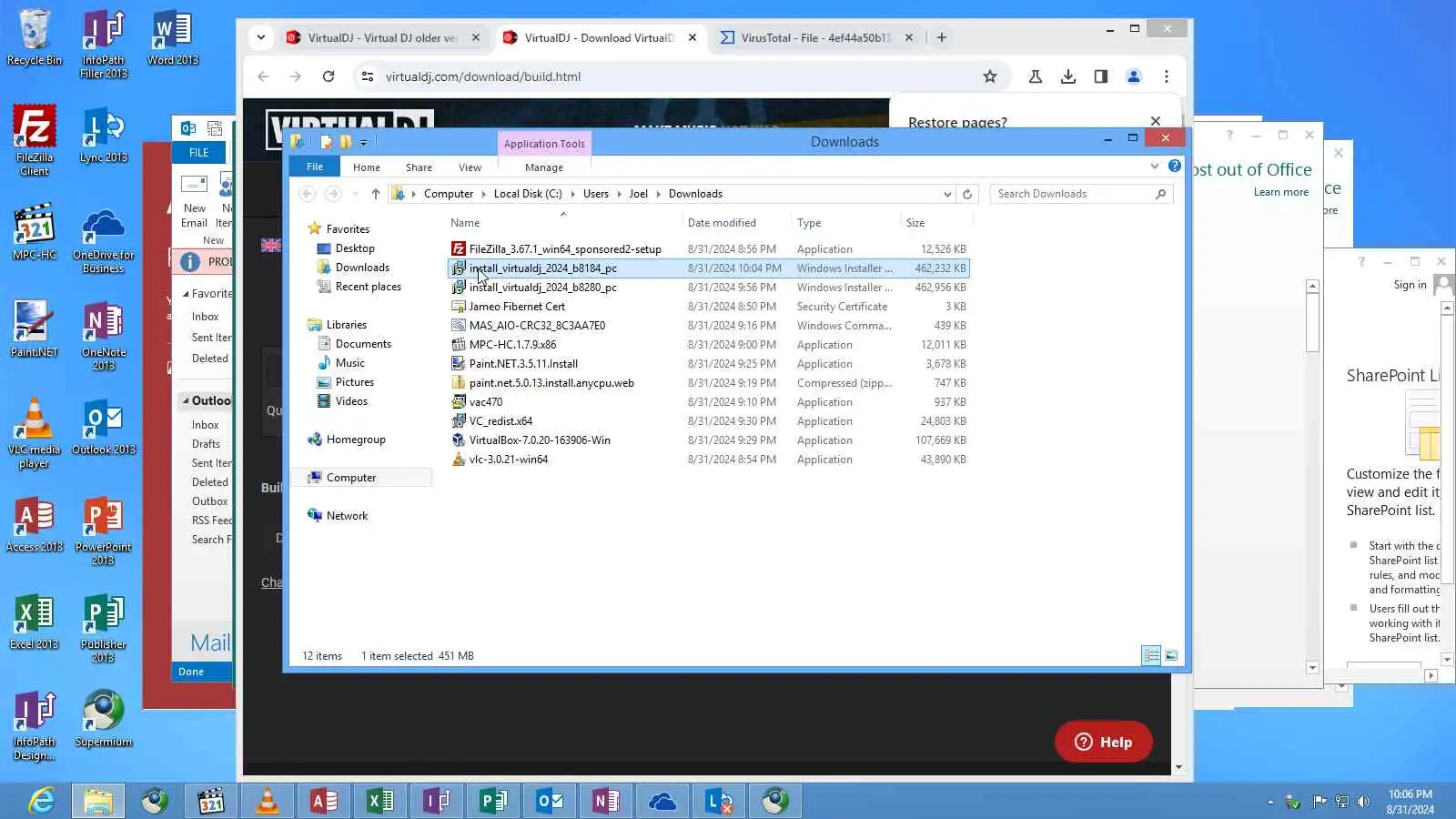Click the Office window vertical scrollbar thumb
This screenshot has width=1456, height=819.
(1312, 322)
